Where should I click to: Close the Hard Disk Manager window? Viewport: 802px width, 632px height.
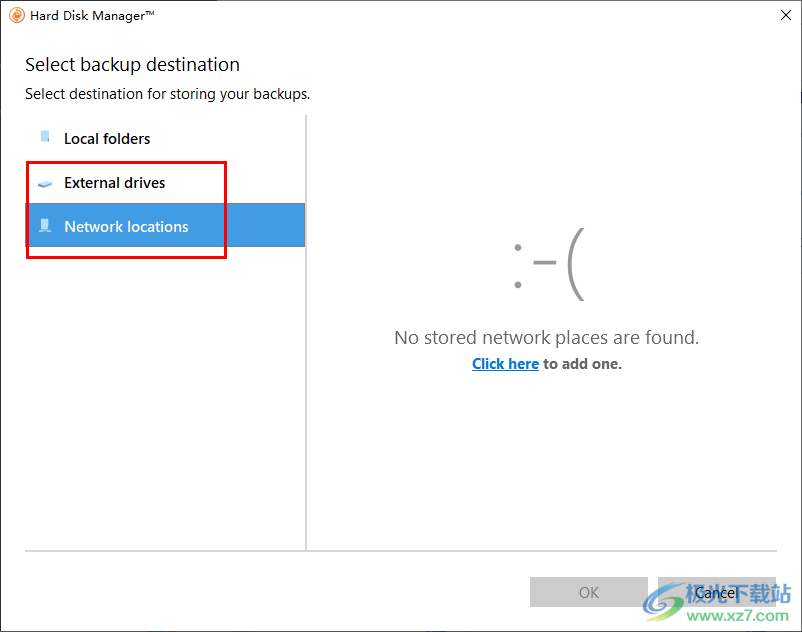point(786,15)
